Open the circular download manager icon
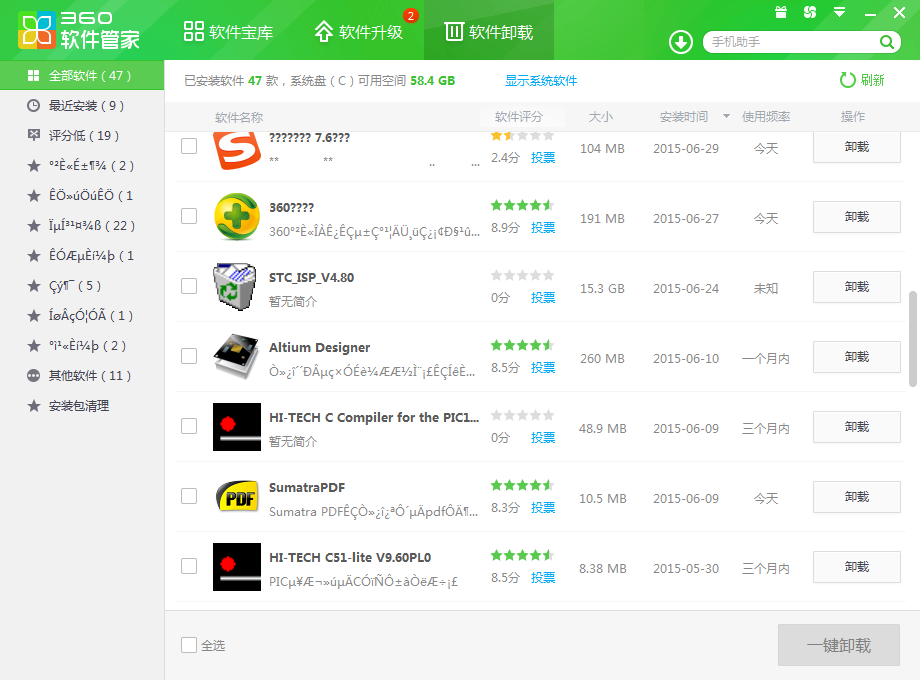 (x=680, y=42)
